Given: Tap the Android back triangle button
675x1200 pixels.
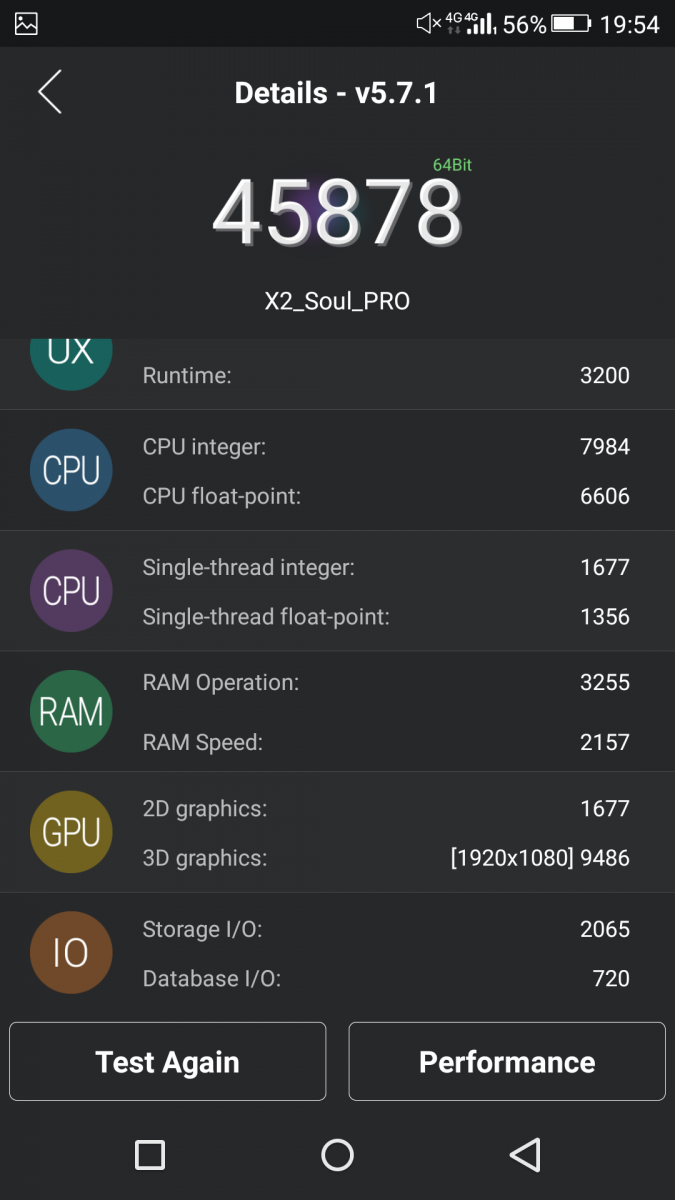Looking at the screenshot, I should coord(525,1155).
